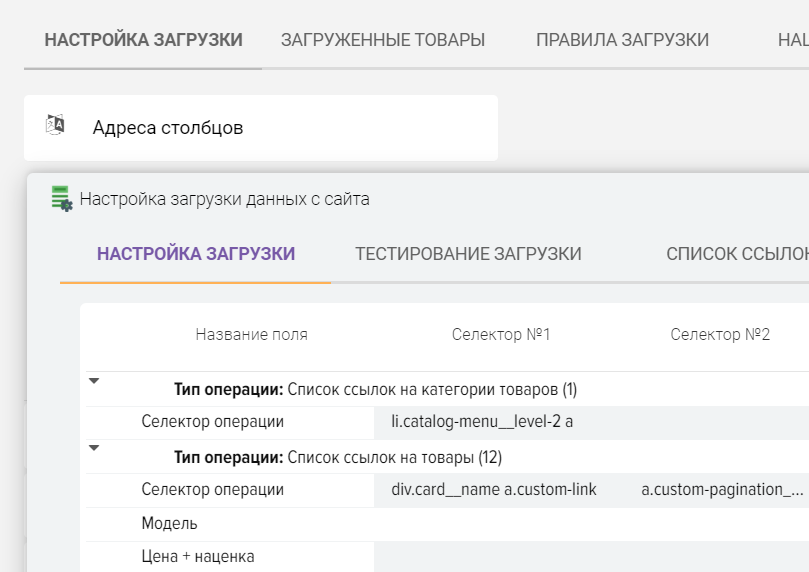809x572 pixels.
Task: Go to the СПИСОК ССЫЛОК tab
Action: click(736, 253)
